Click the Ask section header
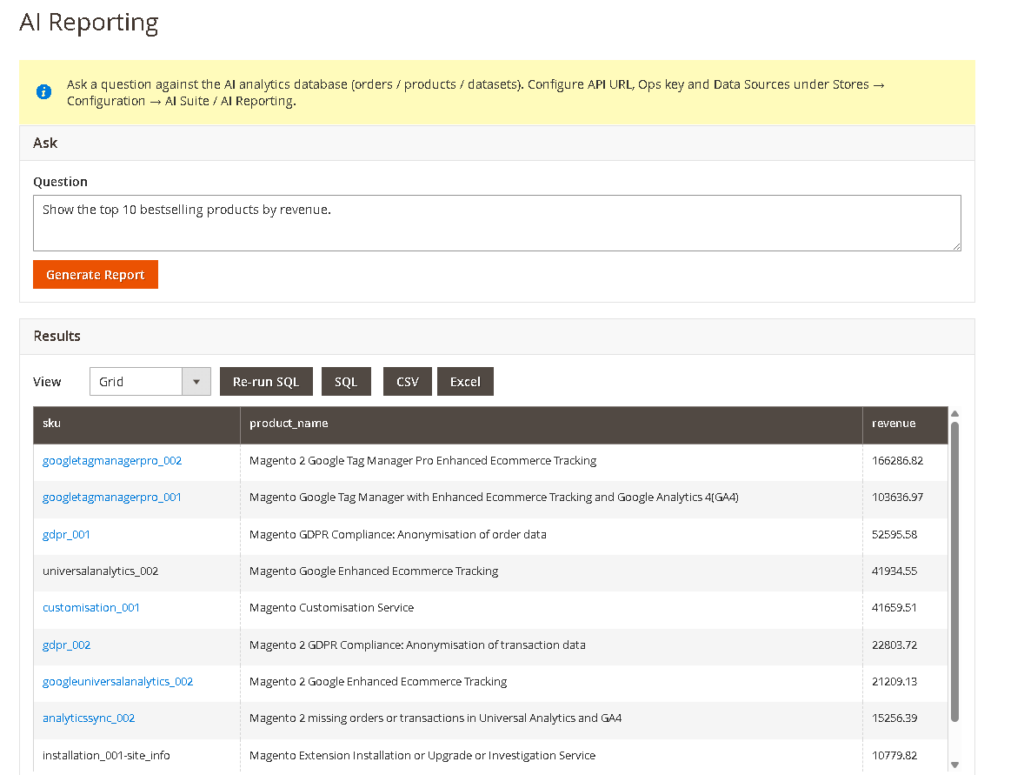This screenshot has width=1024, height=775. point(497,143)
